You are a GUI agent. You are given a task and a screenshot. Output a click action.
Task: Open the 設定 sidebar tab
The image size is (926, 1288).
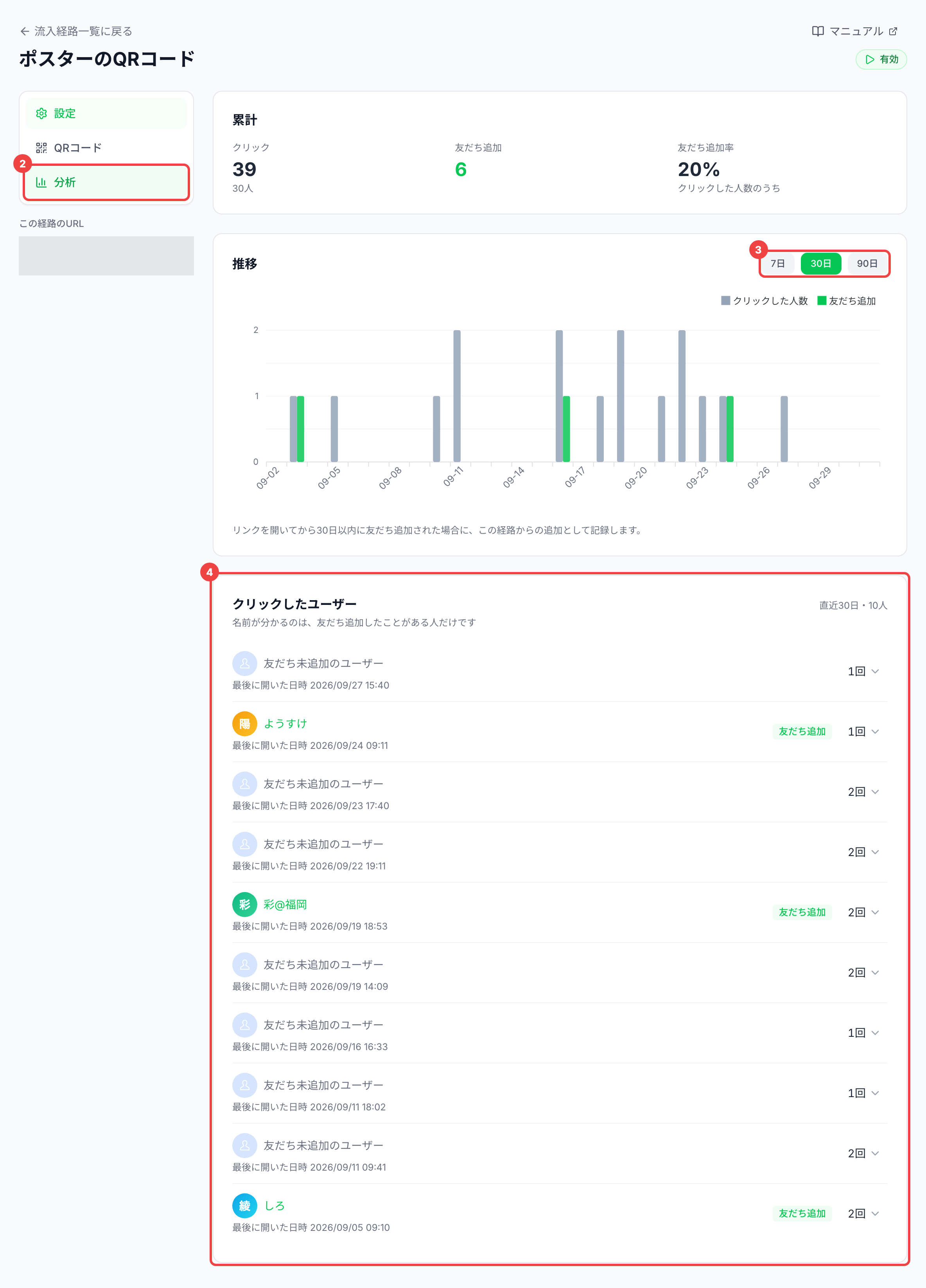coord(106,113)
